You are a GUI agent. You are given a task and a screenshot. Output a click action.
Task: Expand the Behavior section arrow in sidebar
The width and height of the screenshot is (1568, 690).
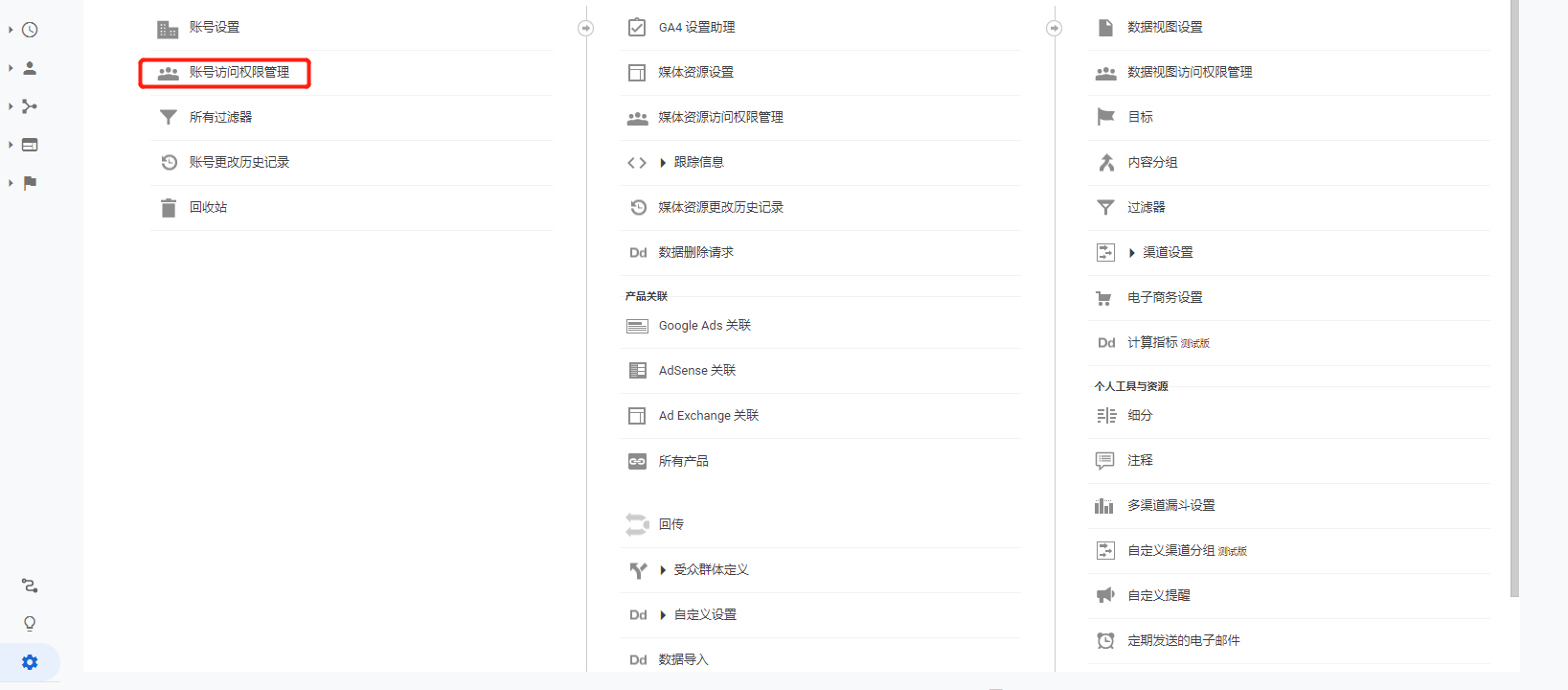click(11, 145)
